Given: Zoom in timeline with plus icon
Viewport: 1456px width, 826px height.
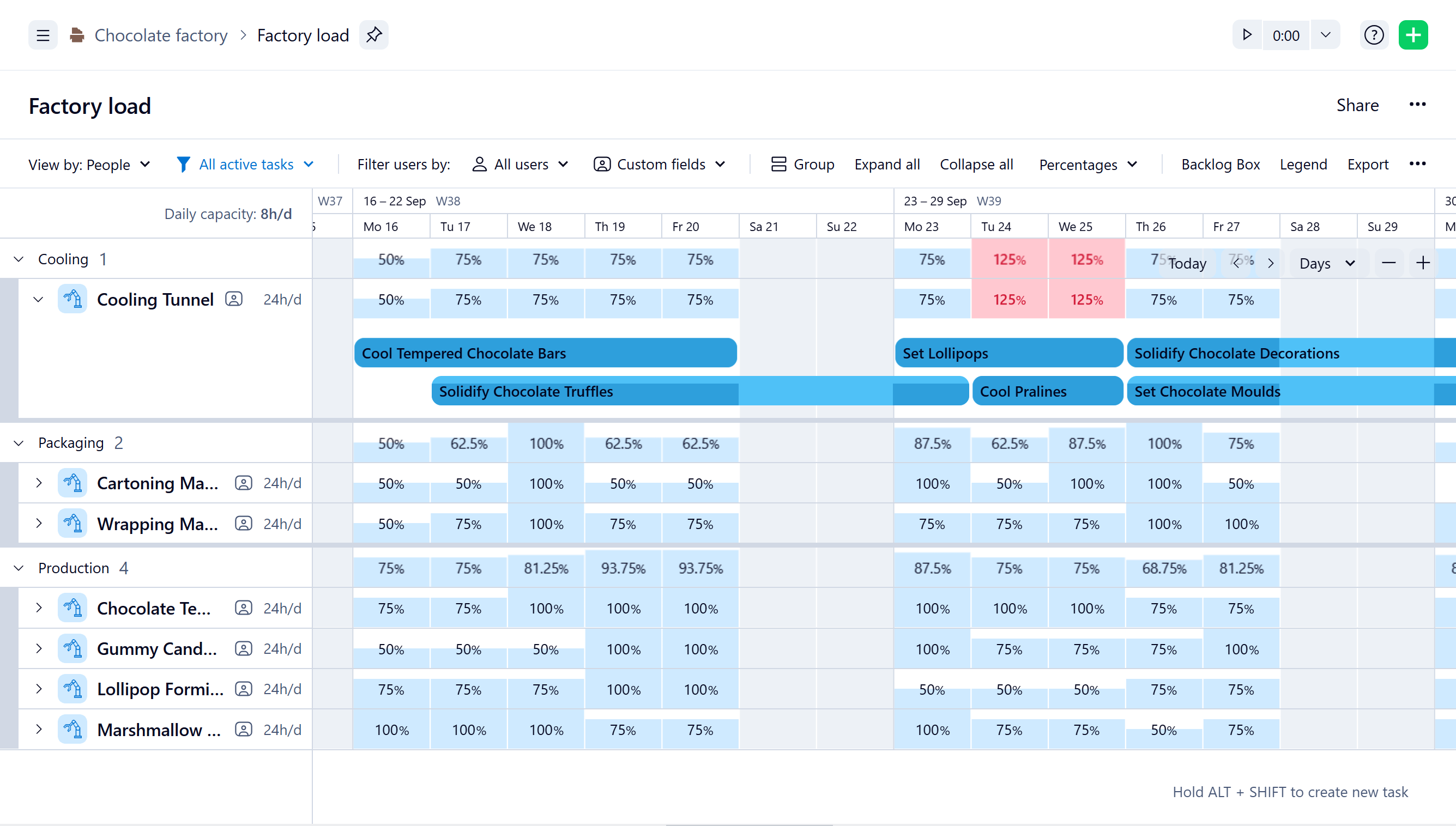Looking at the screenshot, I should (x=1423, y=263).
